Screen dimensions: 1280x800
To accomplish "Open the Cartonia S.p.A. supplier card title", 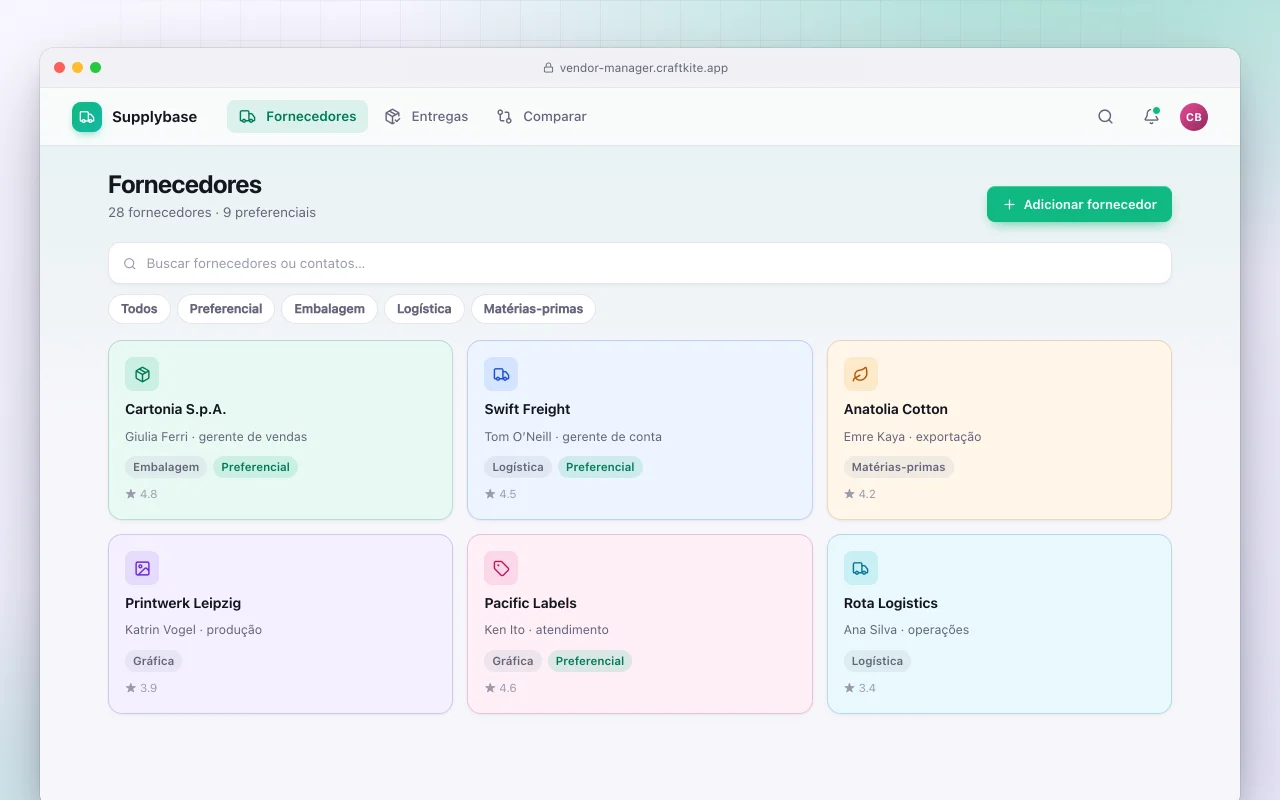I will [176, 409].
